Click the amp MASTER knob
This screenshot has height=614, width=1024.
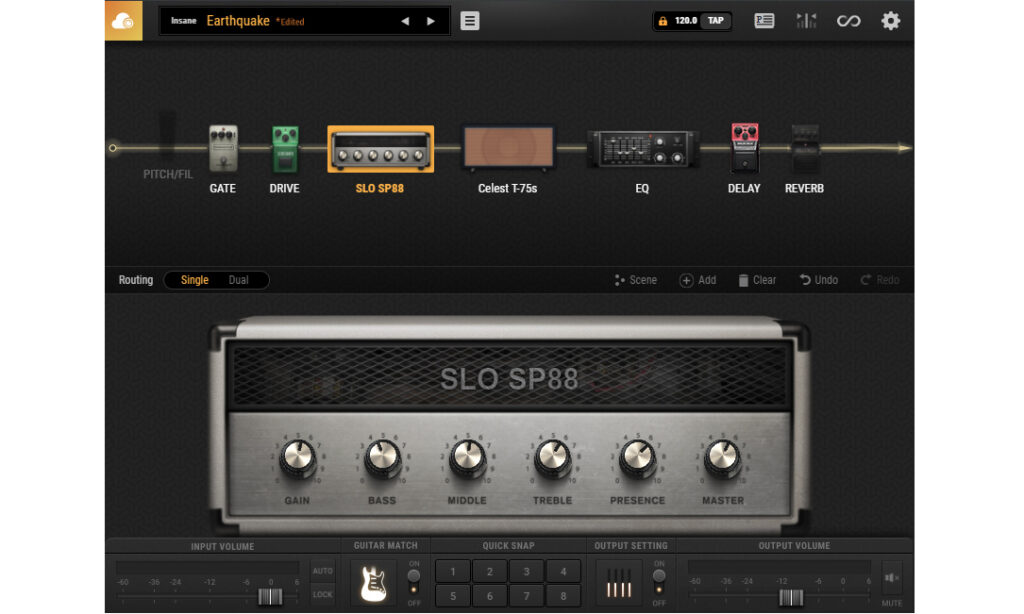(x=722, y=459)
